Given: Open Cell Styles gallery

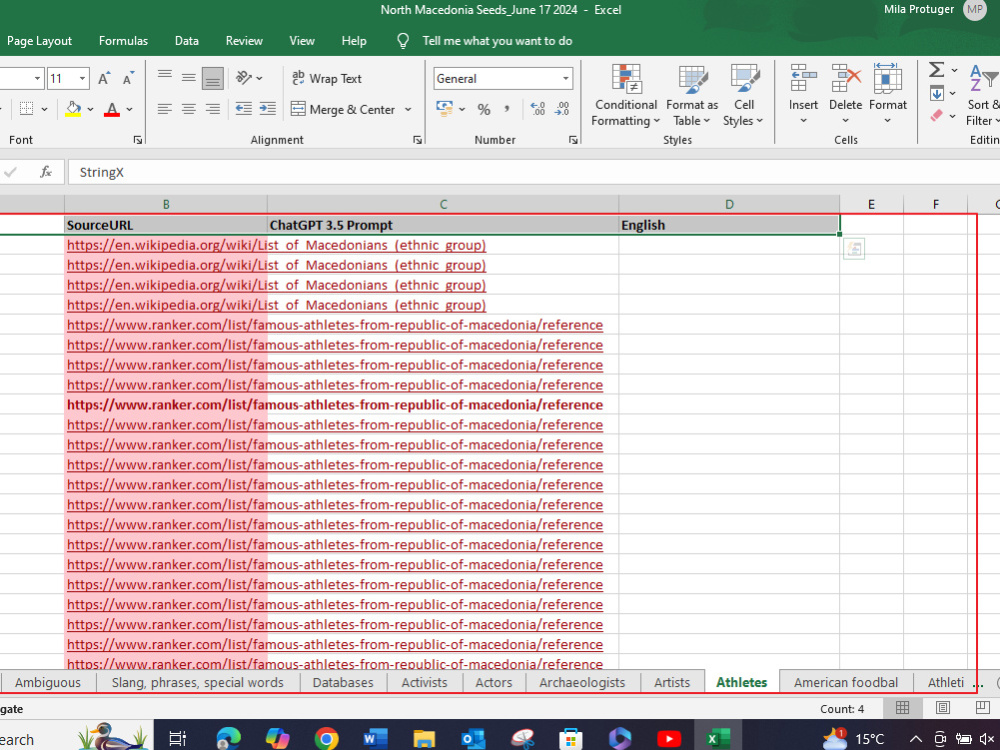Looking at the screenshot, I should [x=744, y=95].
